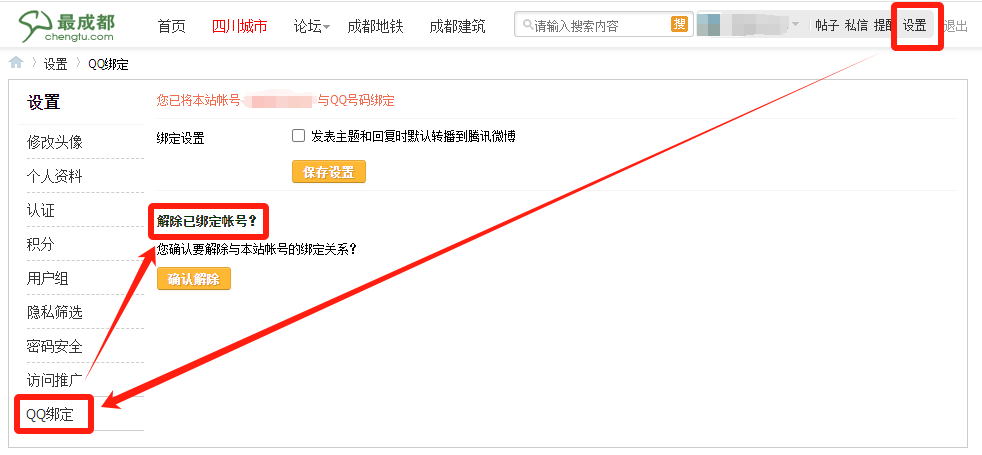Click the user avatar thumbnail in header
This screenshot has height=455, width=982.
708,25
